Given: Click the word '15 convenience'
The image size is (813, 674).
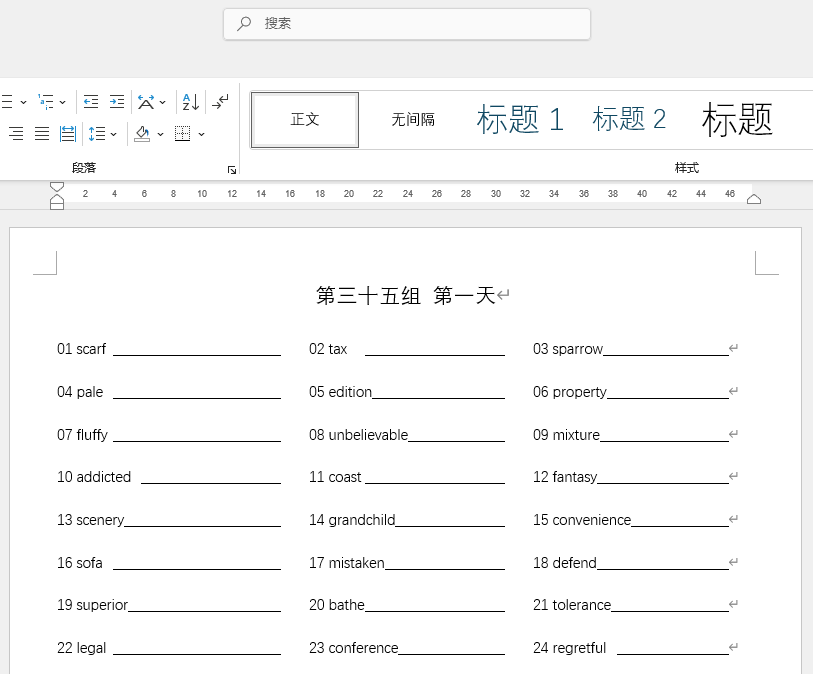Looking at the screenshot, I should click(582, 520).
